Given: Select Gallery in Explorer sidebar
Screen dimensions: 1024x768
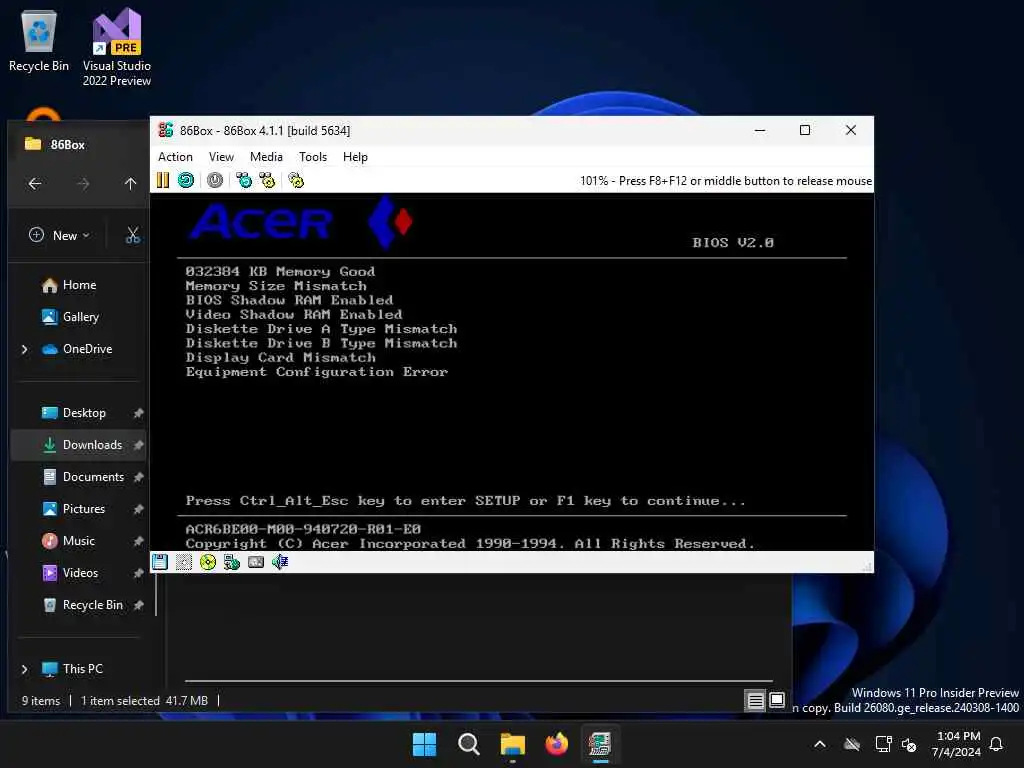Looking at the screenshot, I should pos(80,317).
